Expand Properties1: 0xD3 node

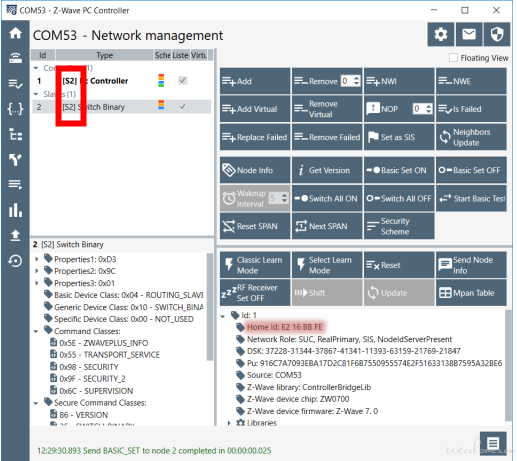(x=37, y=259)
